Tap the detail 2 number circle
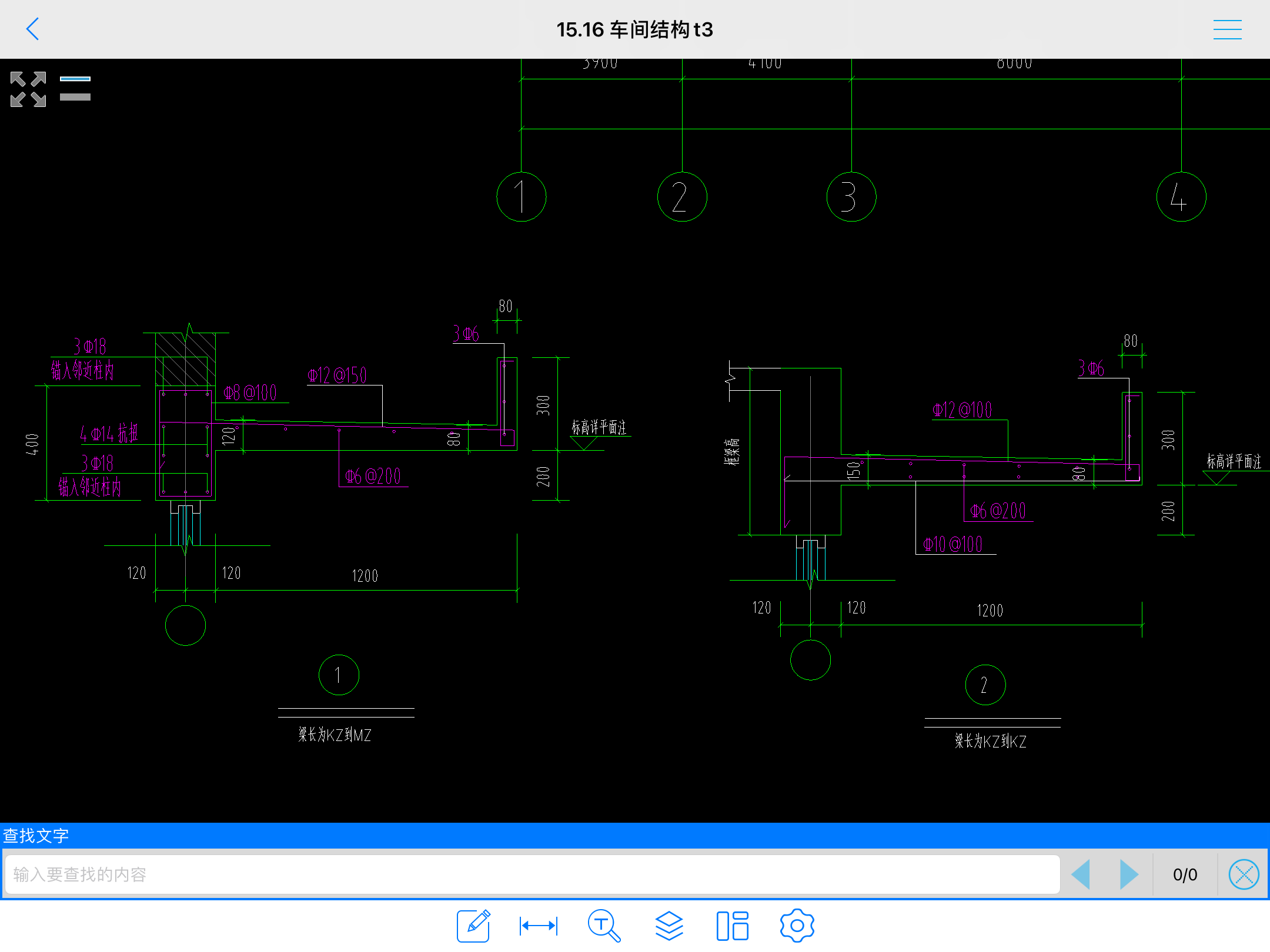Viewport: 1270px width, 952px height. click(985, 685)
